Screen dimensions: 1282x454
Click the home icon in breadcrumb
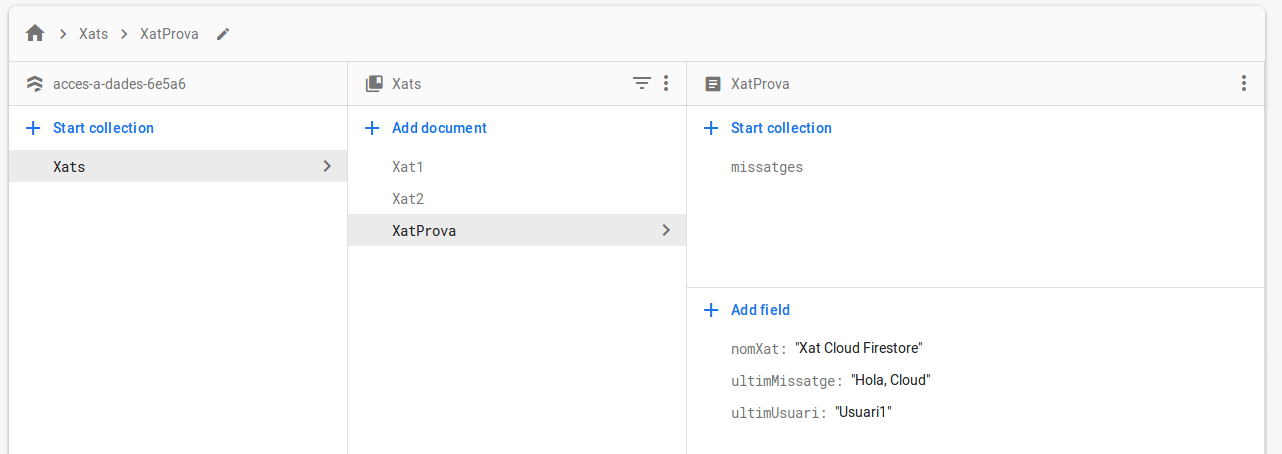coord(35,34)
